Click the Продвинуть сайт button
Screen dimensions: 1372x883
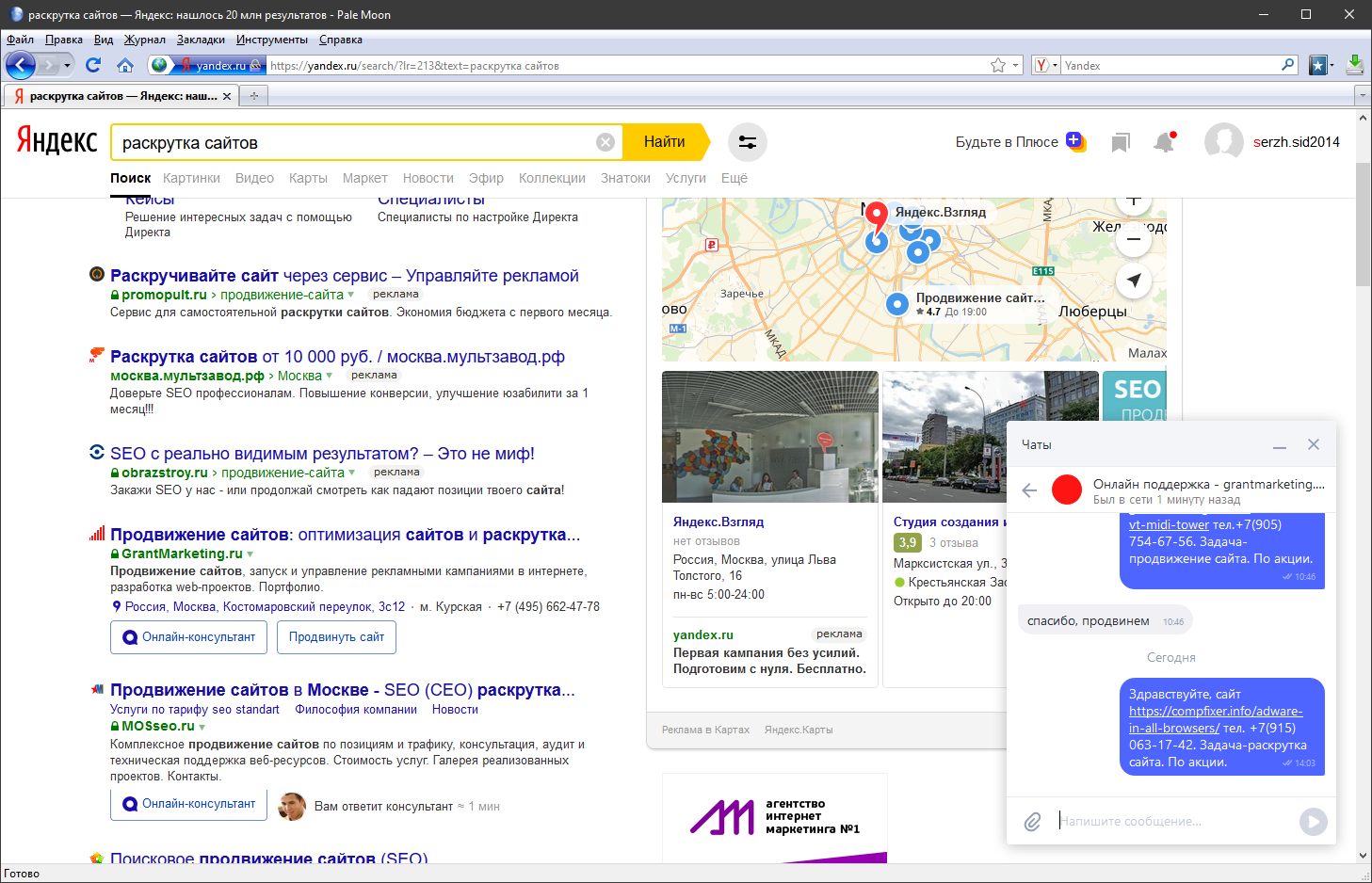tap(336, 637)
